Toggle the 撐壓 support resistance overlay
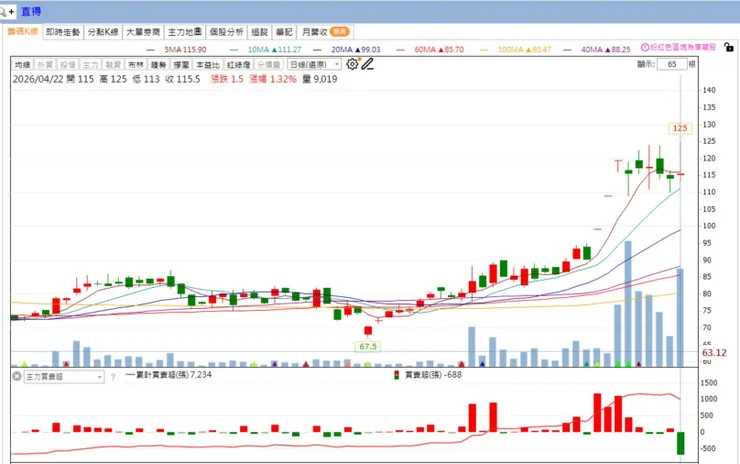Image resolution: width=740 pixels, height=464 pixels. [181, 65]
